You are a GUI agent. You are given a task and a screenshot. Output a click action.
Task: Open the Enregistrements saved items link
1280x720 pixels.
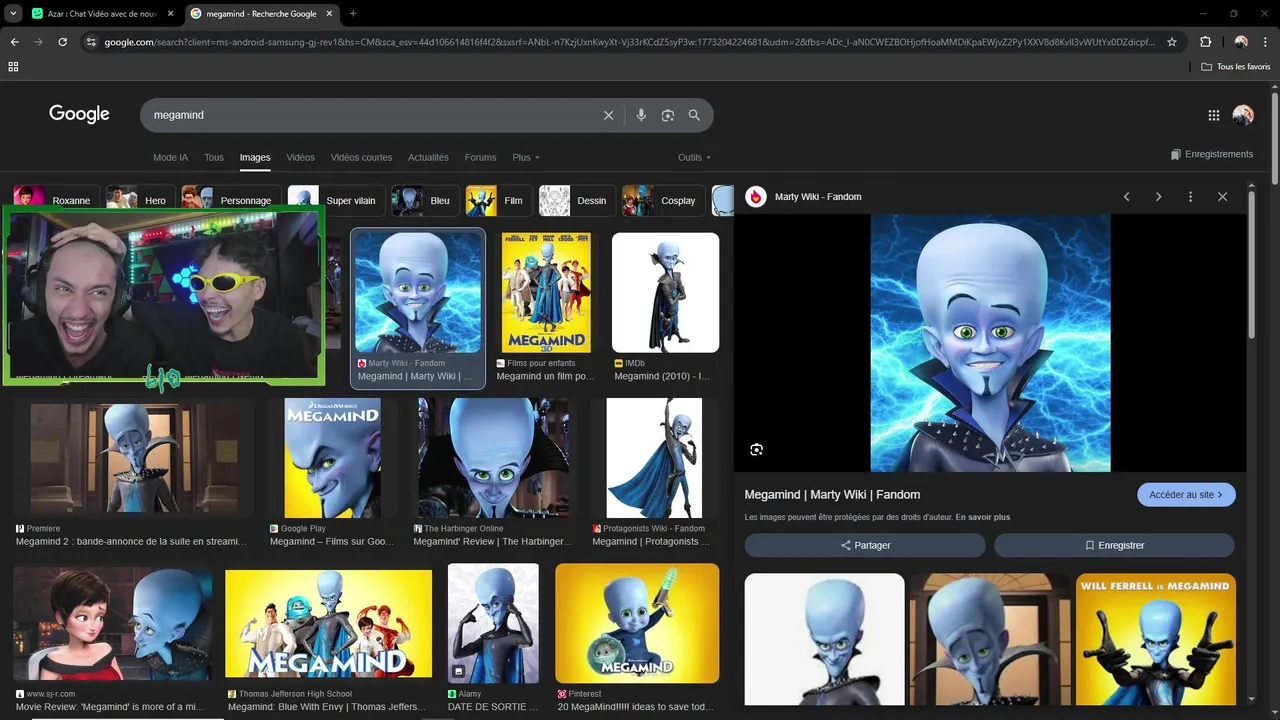pyautogui.click(x=1212, y=155)
